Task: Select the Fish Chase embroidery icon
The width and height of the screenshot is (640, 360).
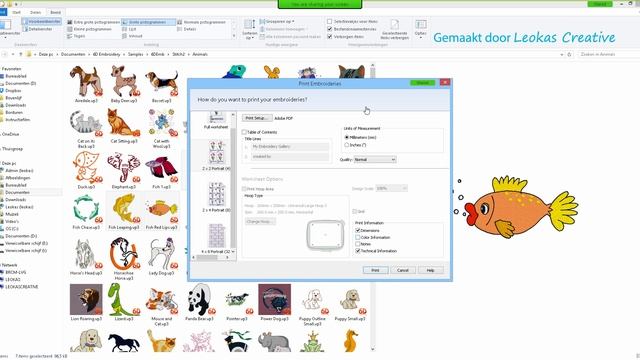Action: 86,211
